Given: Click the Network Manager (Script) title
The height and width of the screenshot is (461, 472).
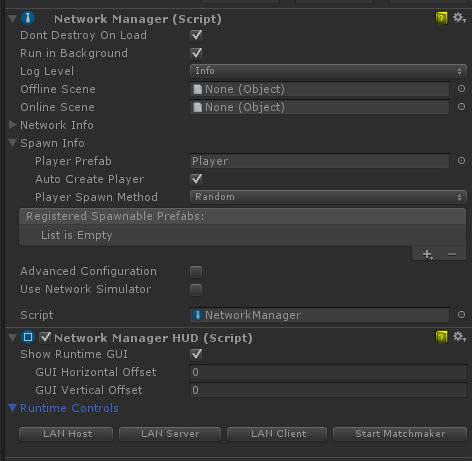Looking at the screenshot, I should point(138,19).
